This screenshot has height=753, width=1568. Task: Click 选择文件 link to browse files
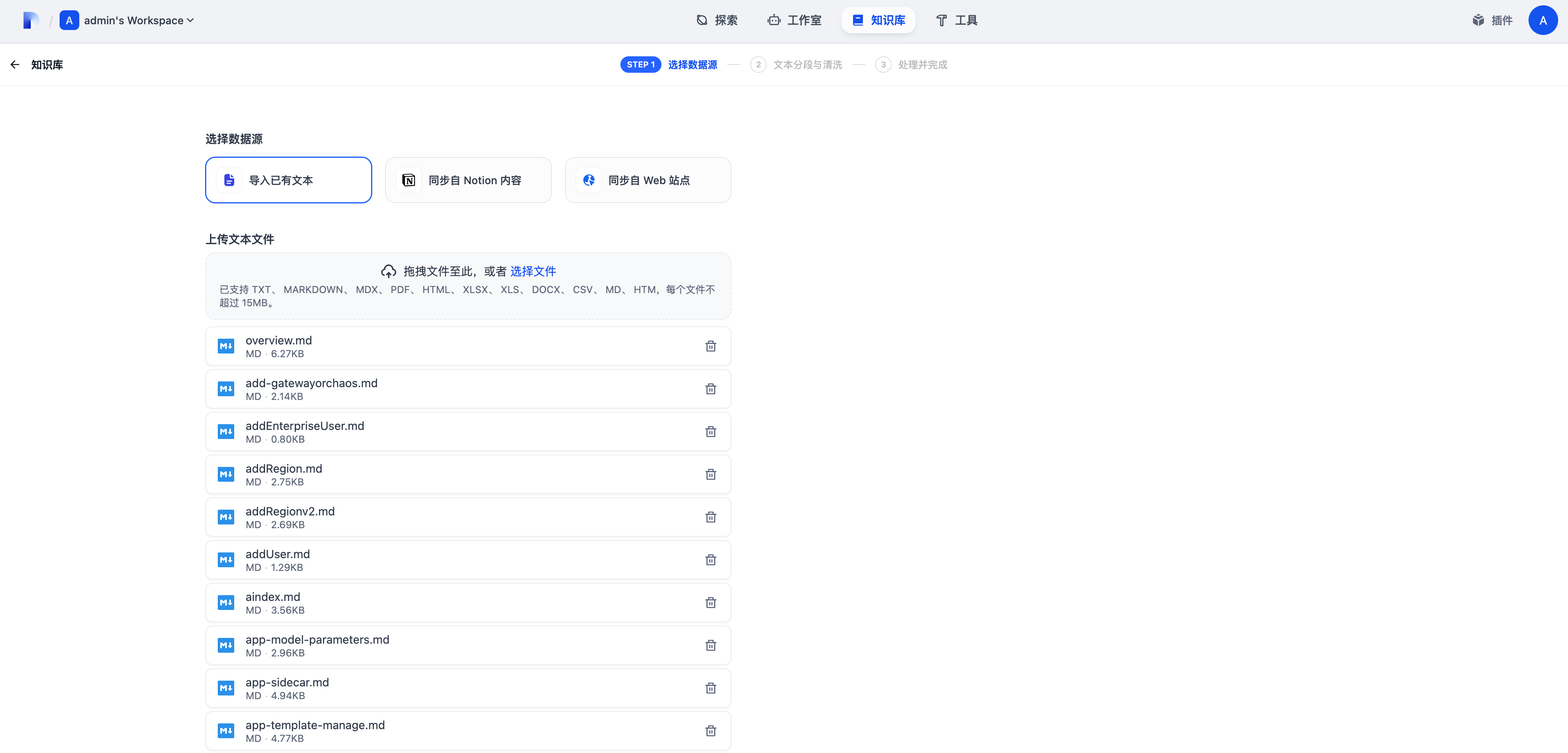[533, 272]
